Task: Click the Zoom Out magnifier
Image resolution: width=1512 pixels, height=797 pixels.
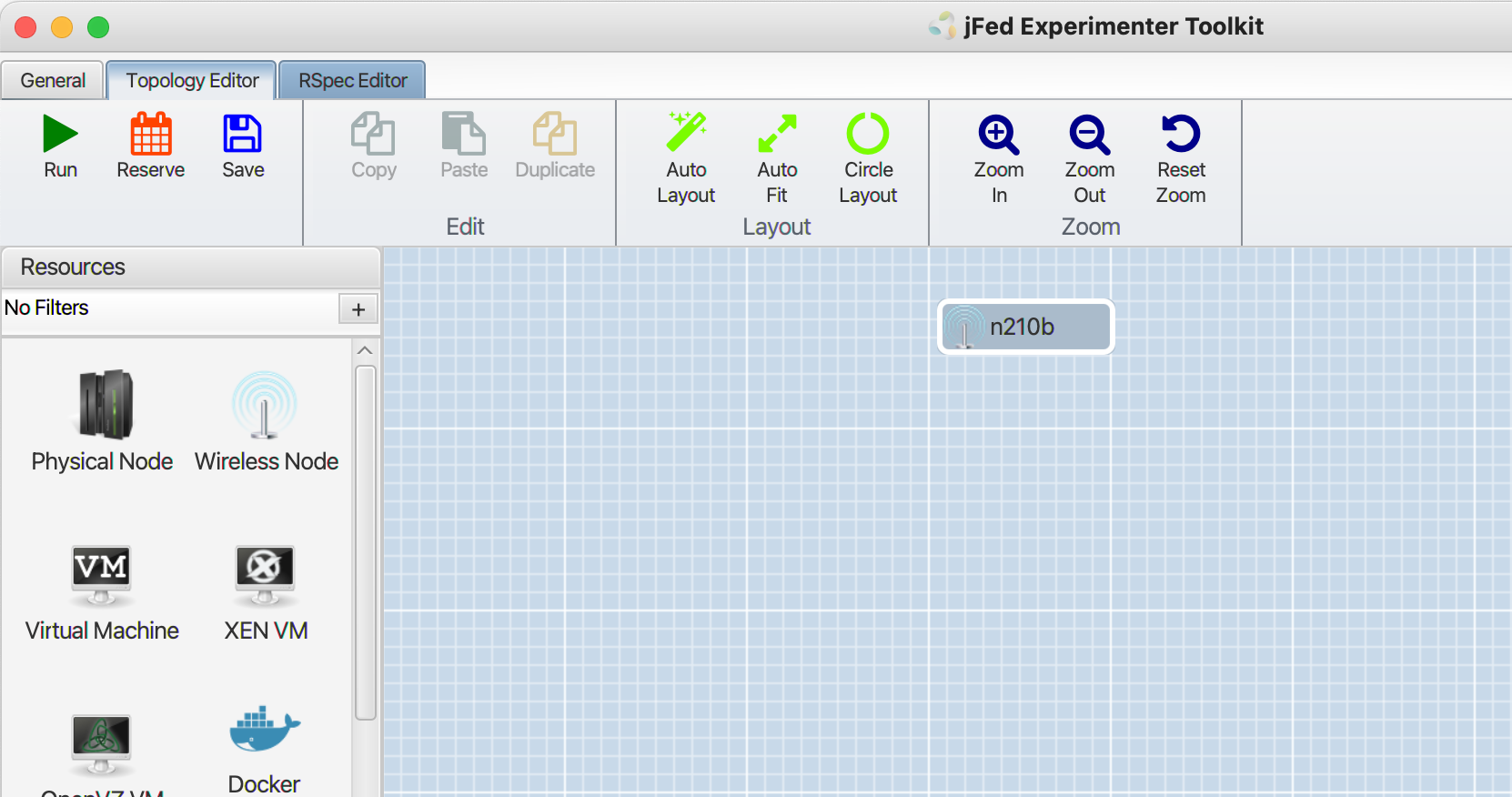Action: click(x=1089, y=135)
